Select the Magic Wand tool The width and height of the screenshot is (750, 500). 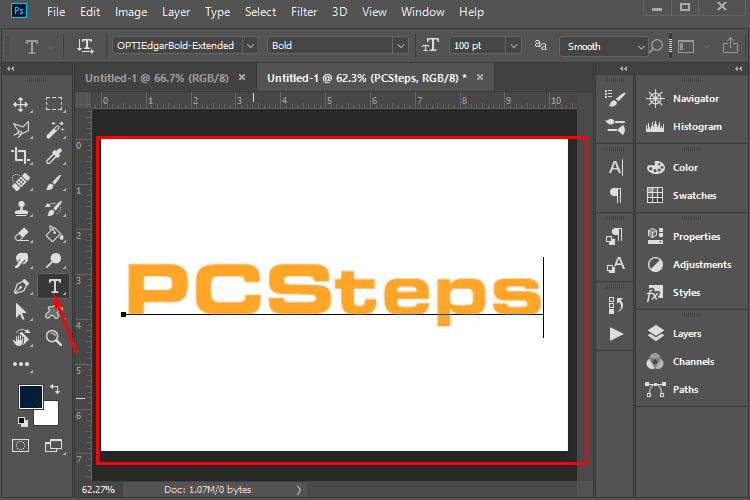tap(54, 130)
